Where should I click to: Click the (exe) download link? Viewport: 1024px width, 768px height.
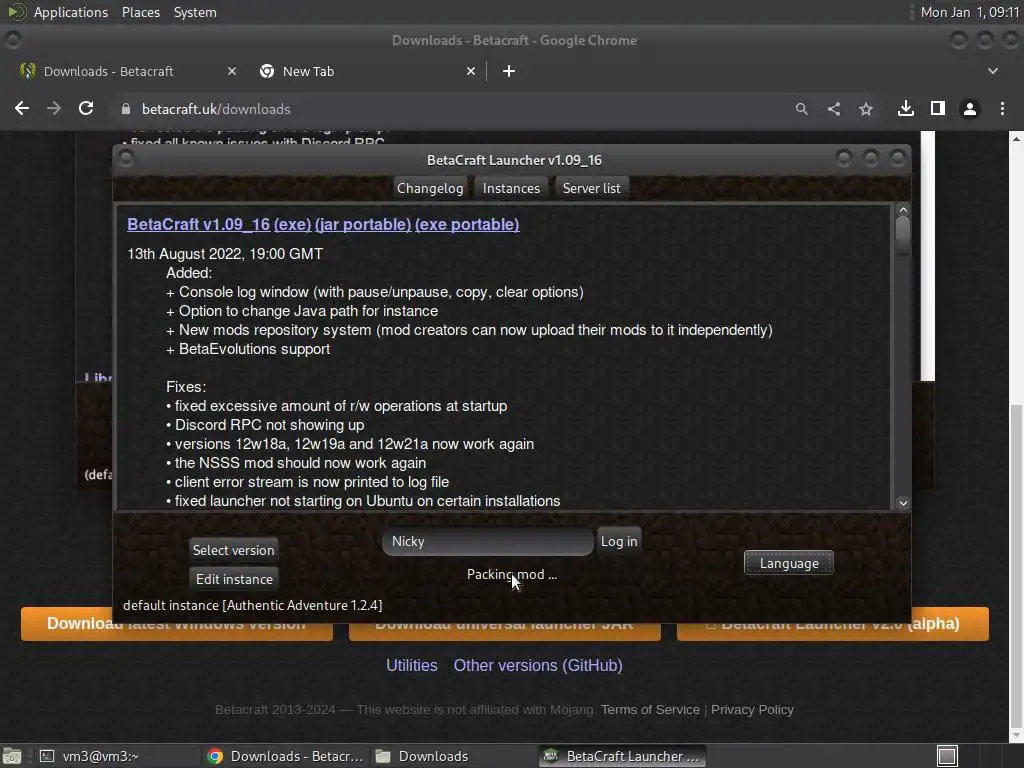coord(293,224)
